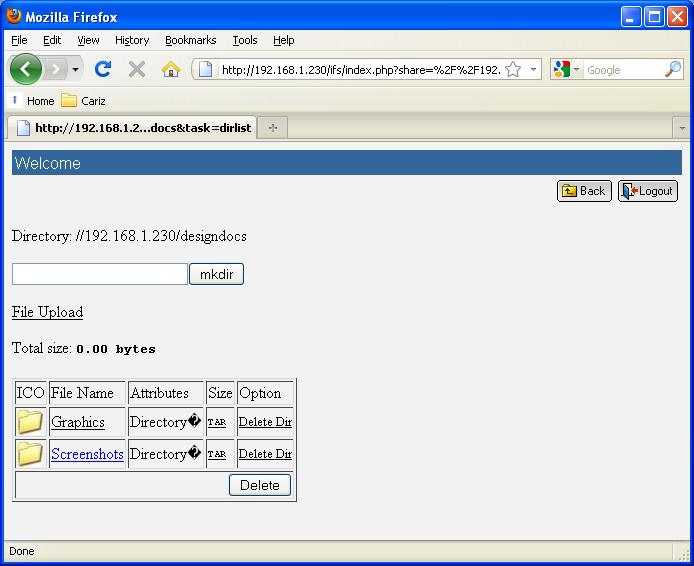This screenshot has width=694, height=566.
Task: Click Delete Dir for Screenshots
Action: pyautogui.click(x=265, y=454)
